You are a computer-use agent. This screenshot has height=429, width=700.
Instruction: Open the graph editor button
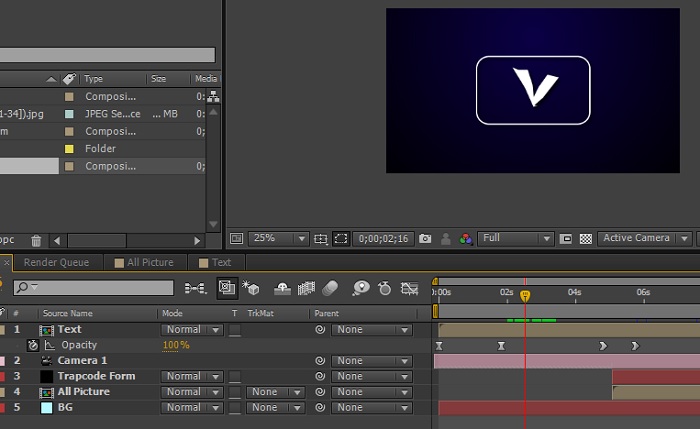[x=409, y=288]
